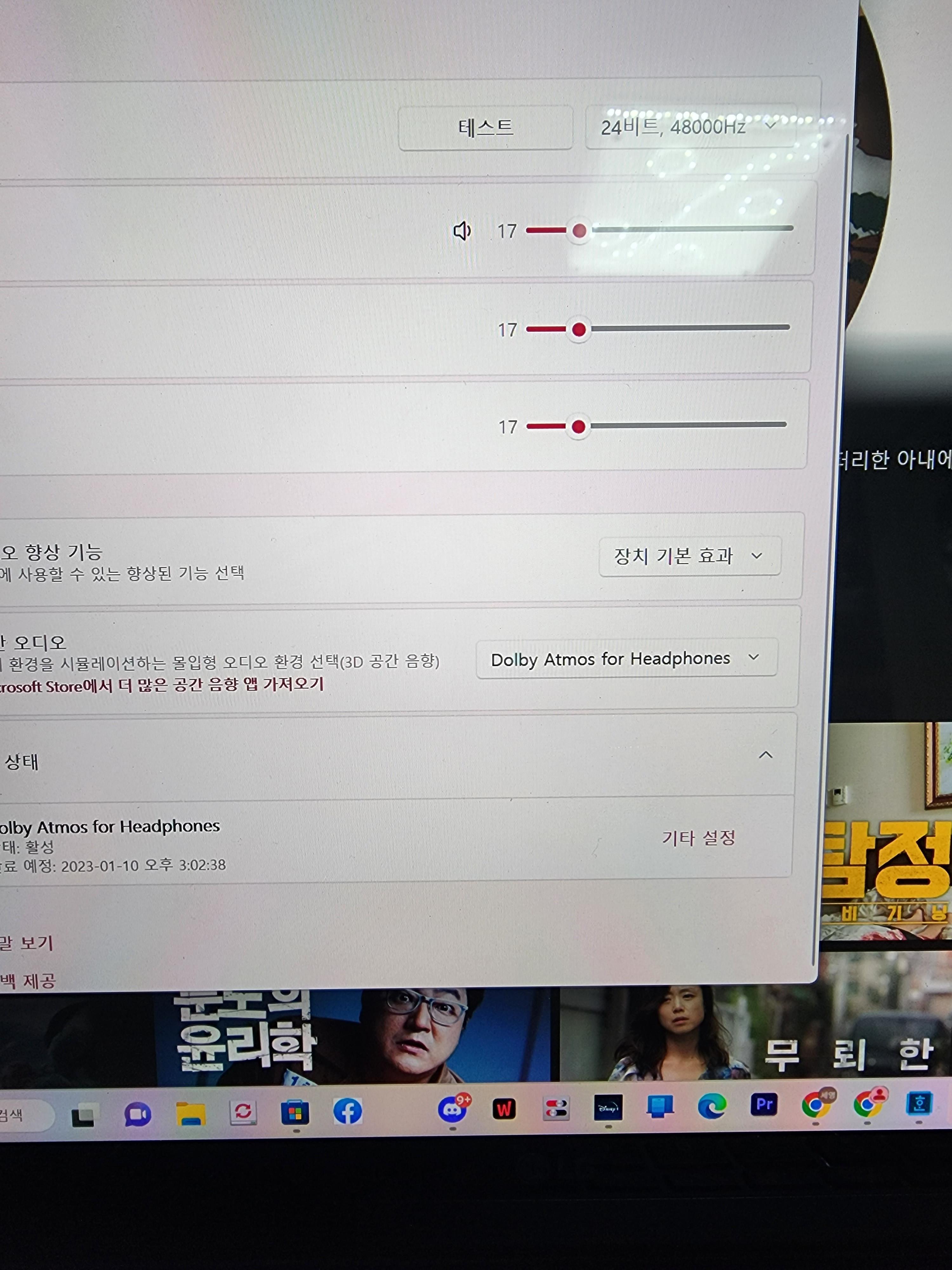Click the 만료 예정 2023-01-10 date text
This screenshot has width=952, height=1270.
pos(113,865)
